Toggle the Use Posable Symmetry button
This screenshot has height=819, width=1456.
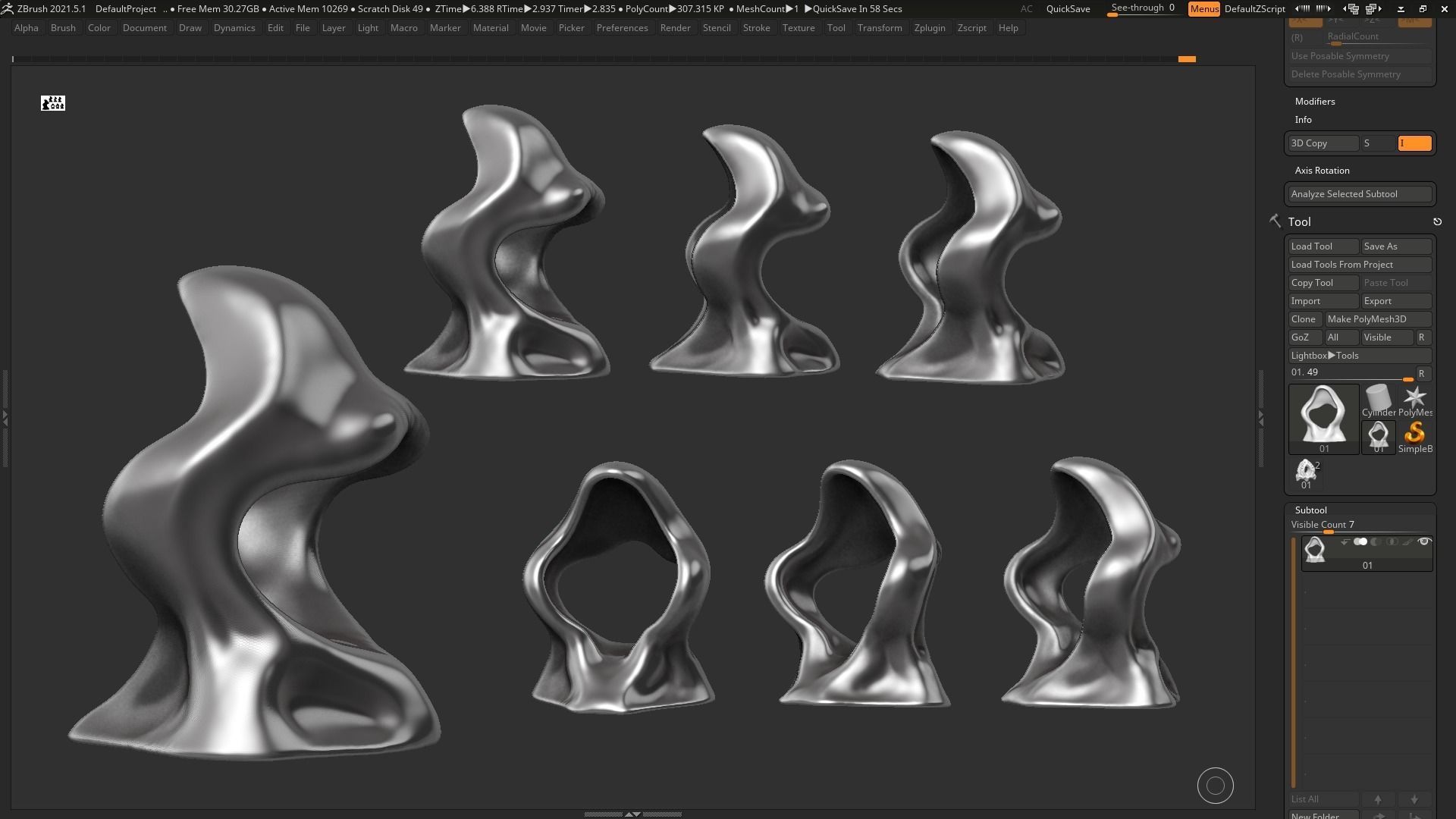[1360, 56]
